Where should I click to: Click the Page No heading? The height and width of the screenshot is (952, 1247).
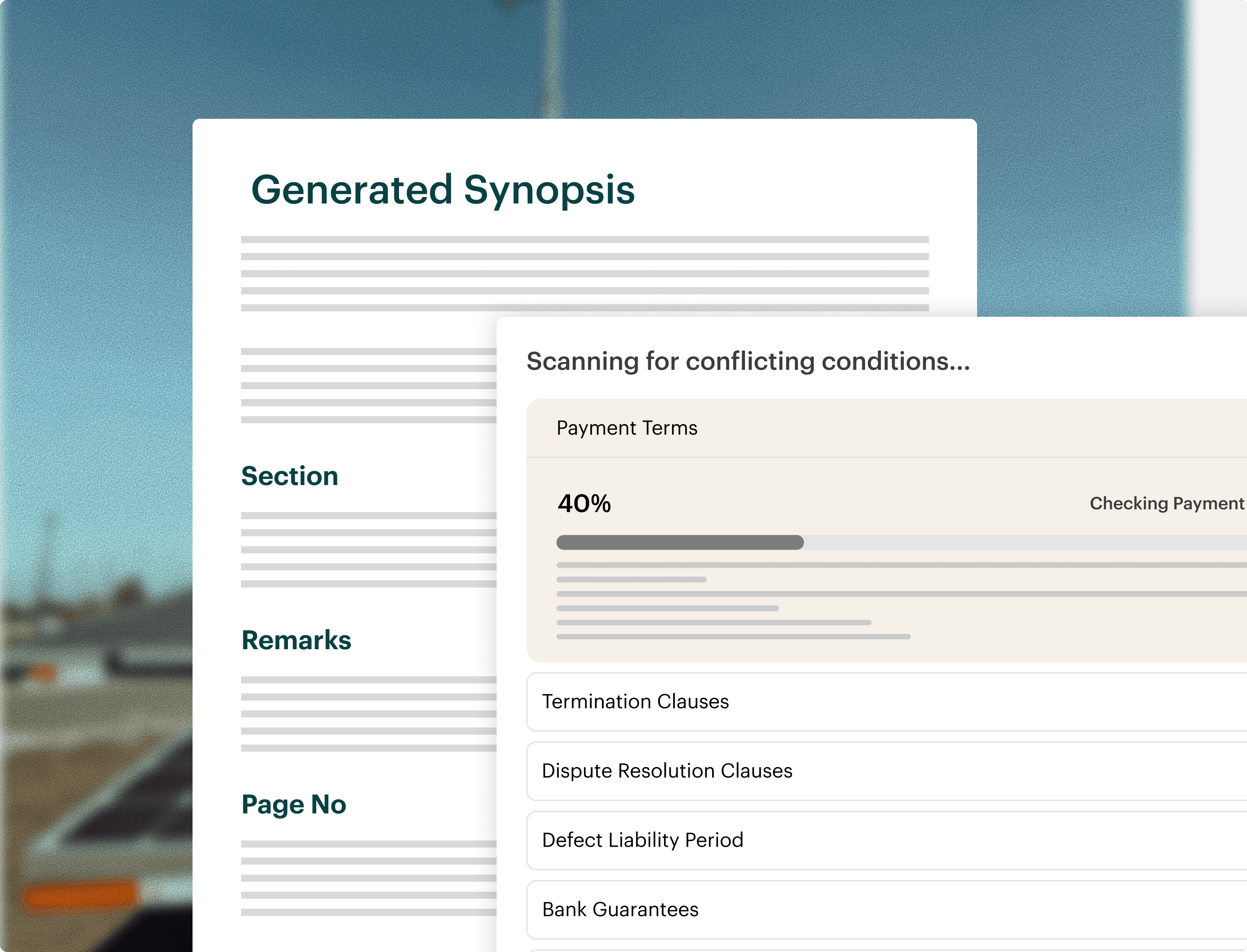(293, 805)
